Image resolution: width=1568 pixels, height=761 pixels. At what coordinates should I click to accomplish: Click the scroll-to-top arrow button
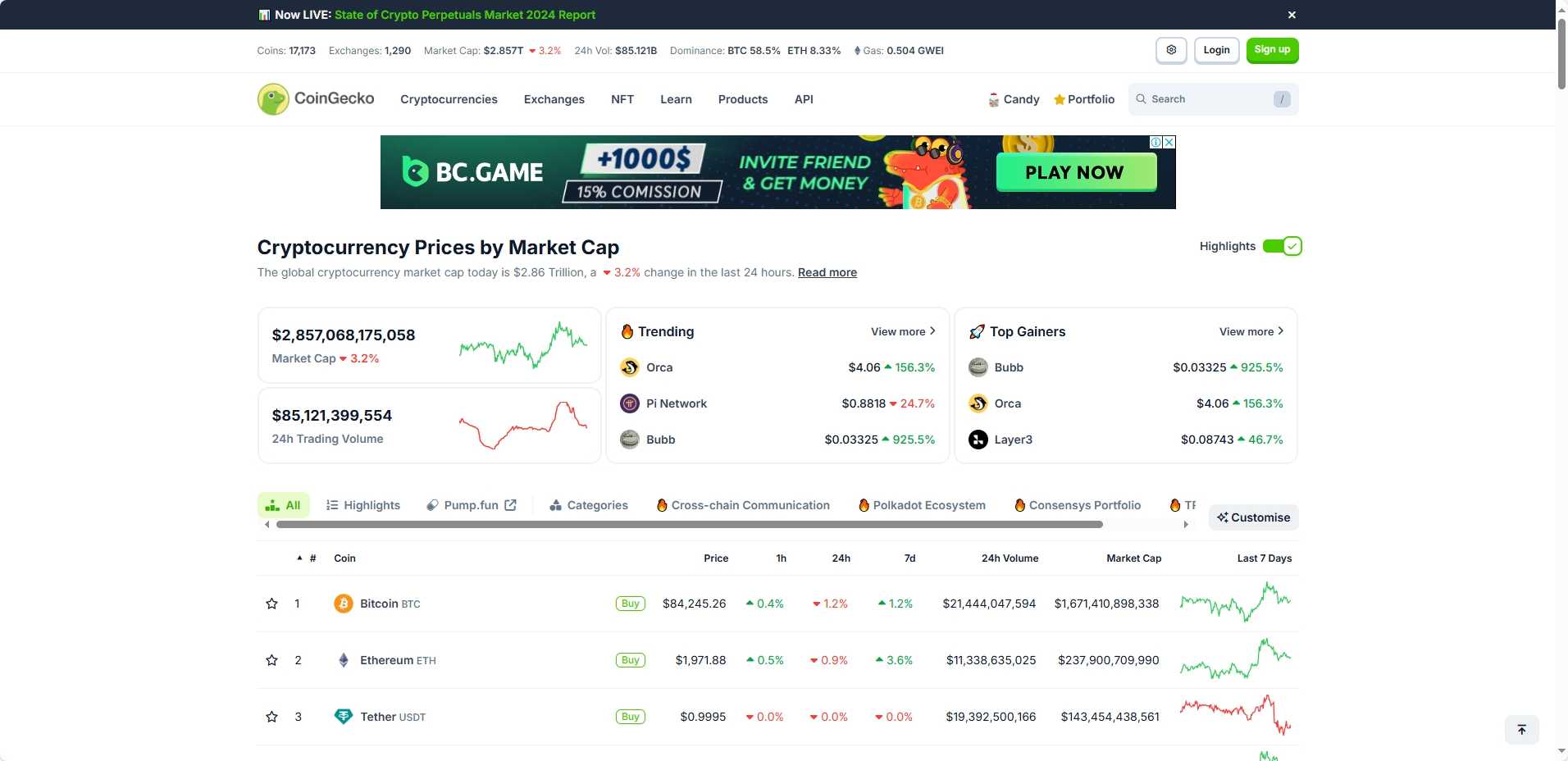[1522, 729]
